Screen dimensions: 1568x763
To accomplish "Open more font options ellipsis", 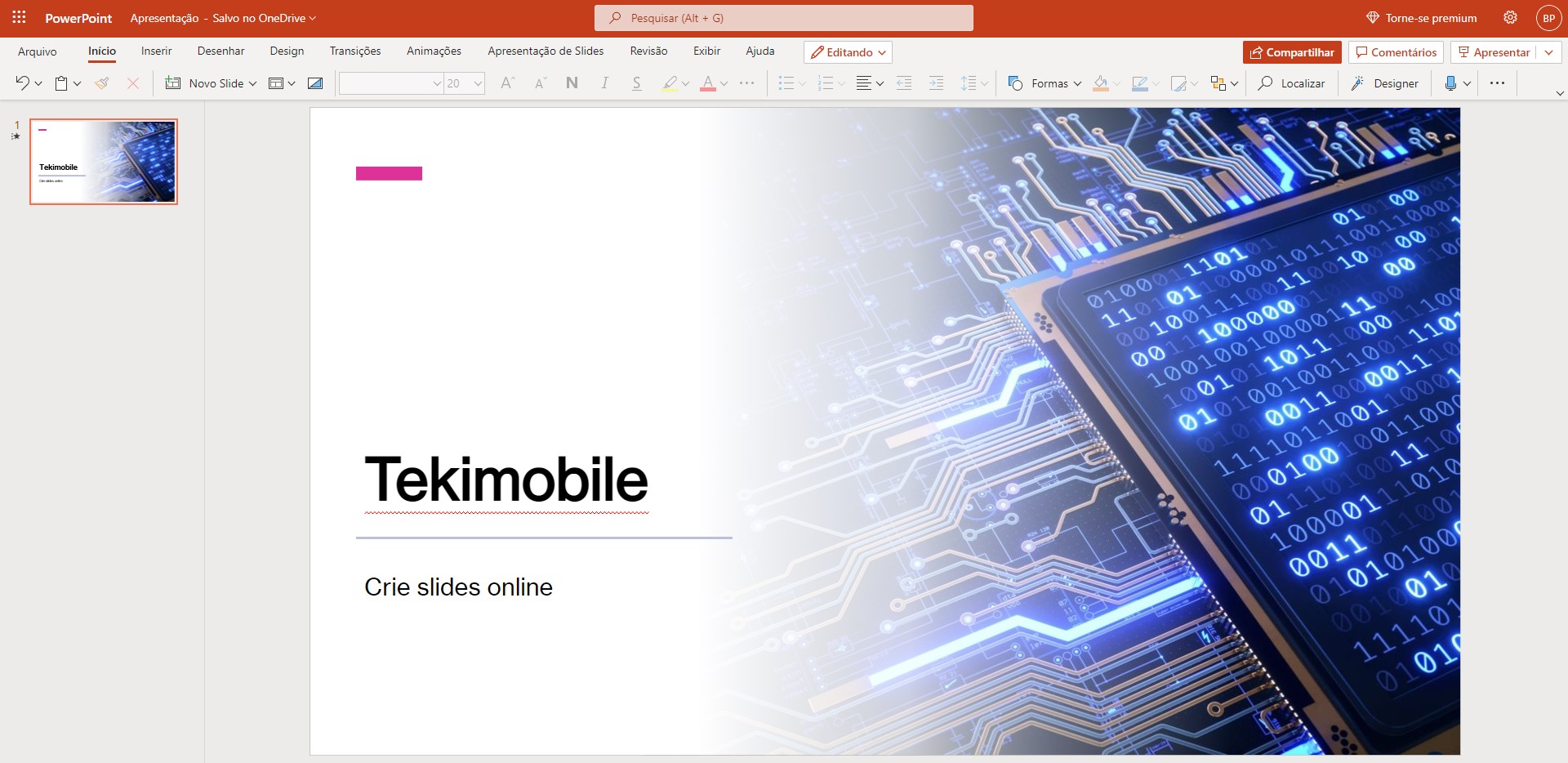I will 746,83.
